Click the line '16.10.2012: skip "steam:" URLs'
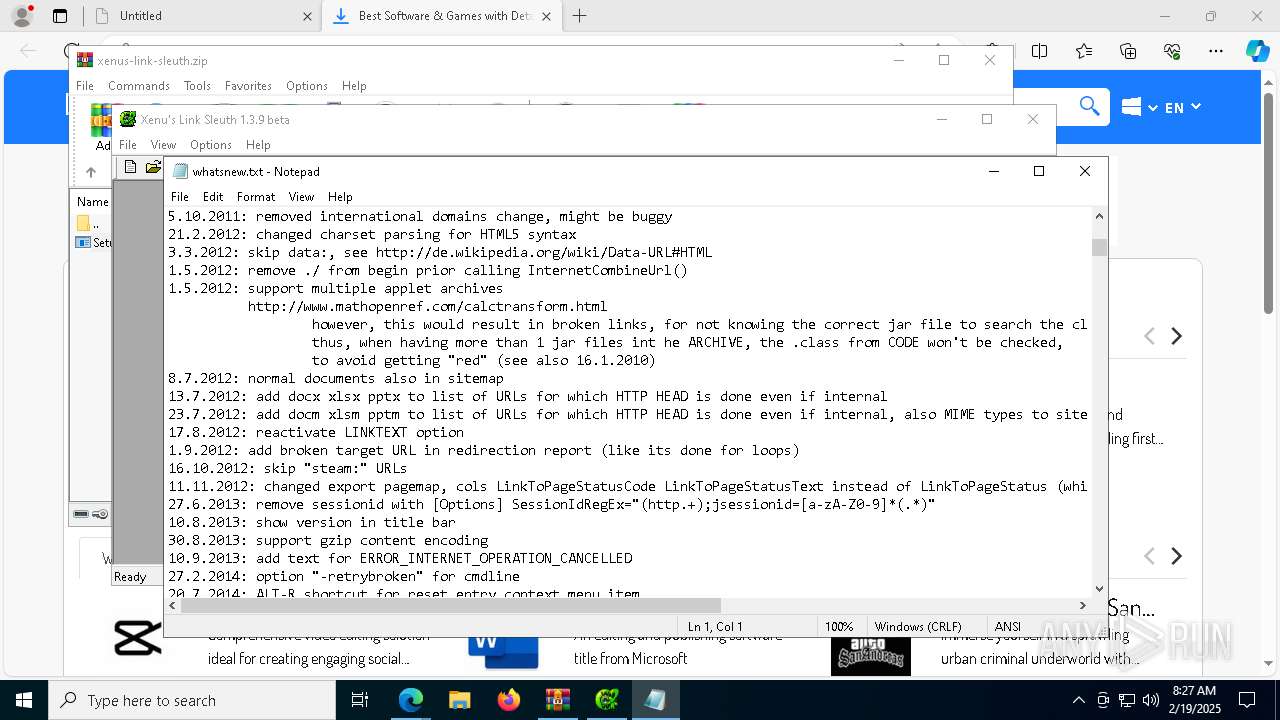Screen dimensions: 1280x720 288,468
